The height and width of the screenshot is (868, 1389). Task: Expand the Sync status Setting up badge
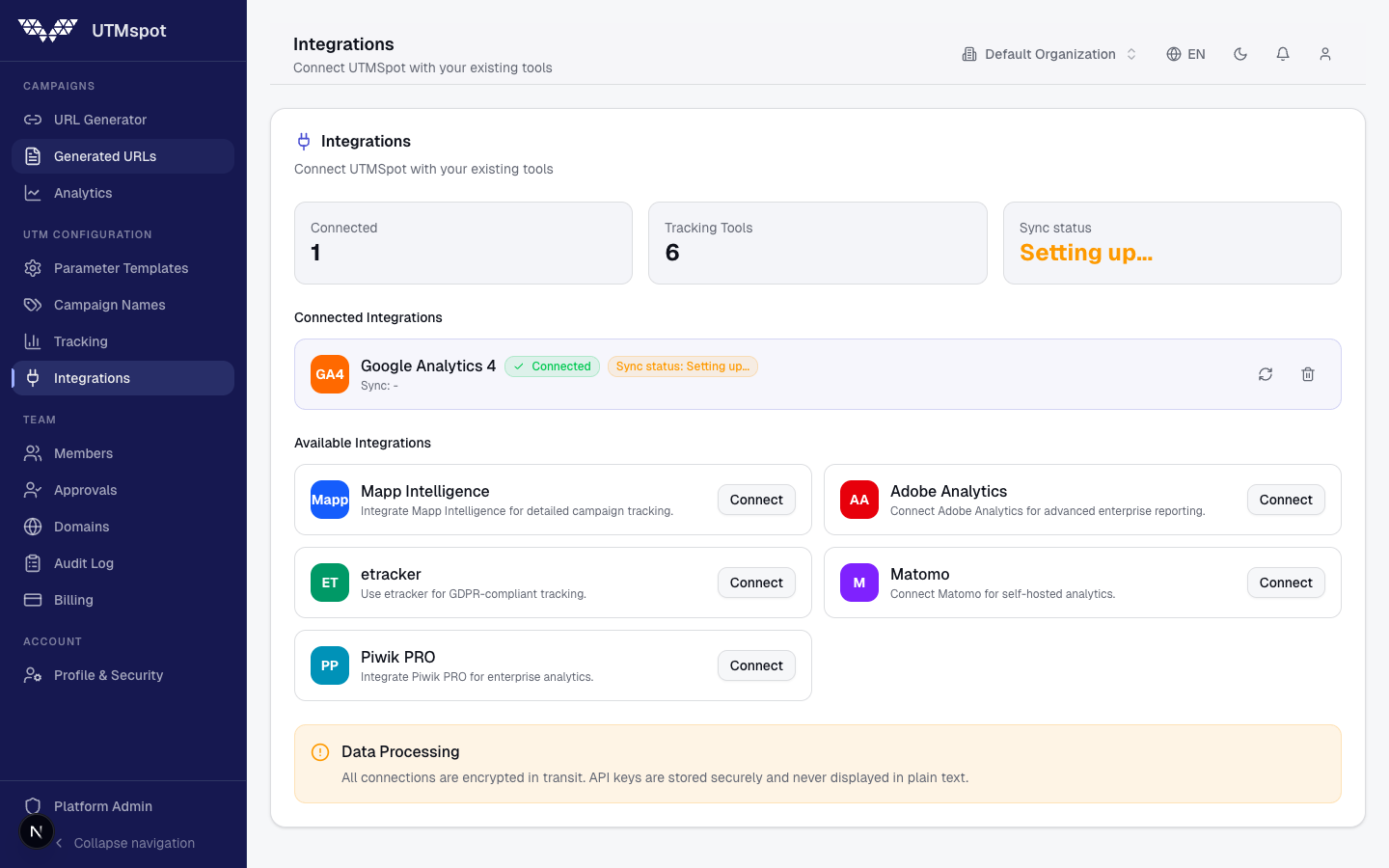pyautogui.click(x=682, y=366)
